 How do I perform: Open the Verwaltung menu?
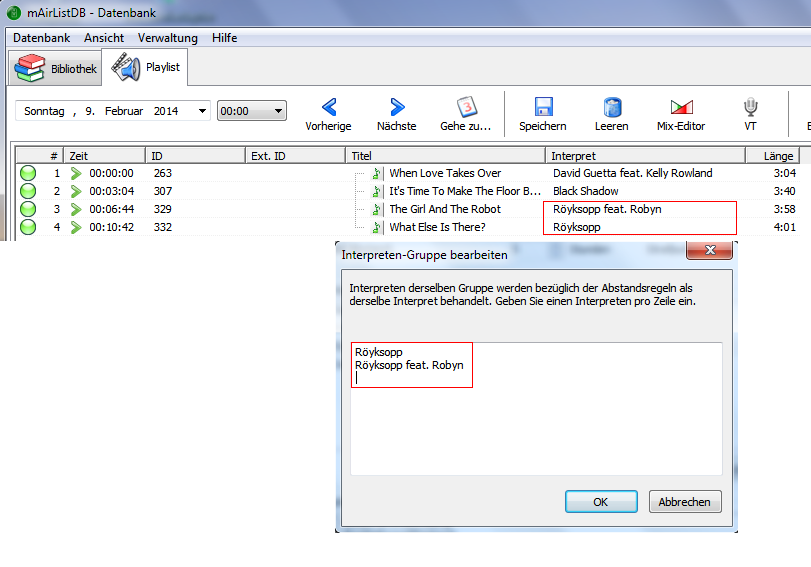[x=167, y=38]
